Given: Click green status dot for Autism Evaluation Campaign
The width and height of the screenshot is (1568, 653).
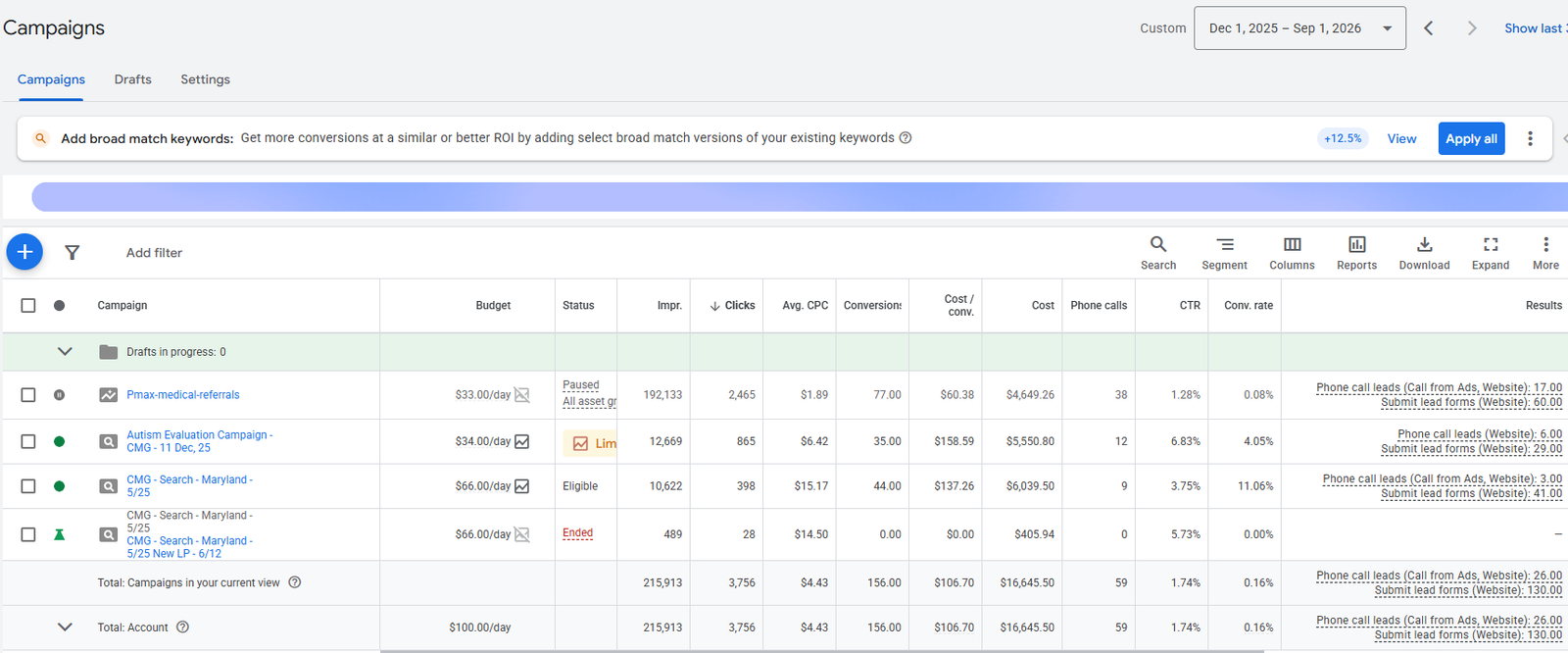Looking at the screenshot, I should (59, 442).
